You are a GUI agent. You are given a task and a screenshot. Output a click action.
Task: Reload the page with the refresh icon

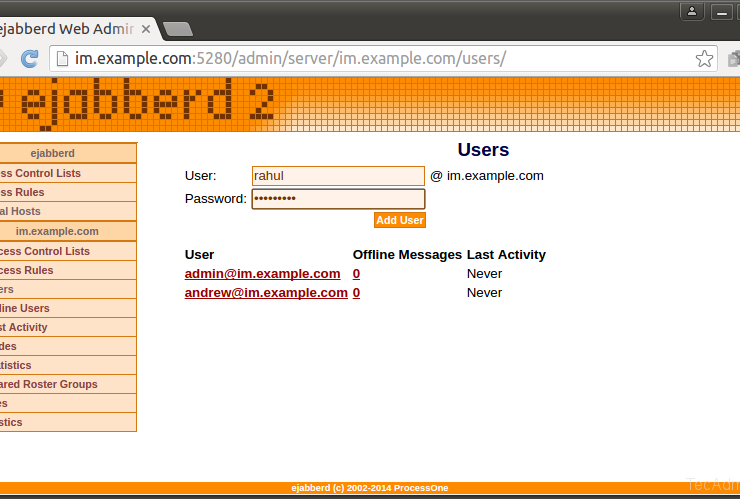[x=30, y=58]
